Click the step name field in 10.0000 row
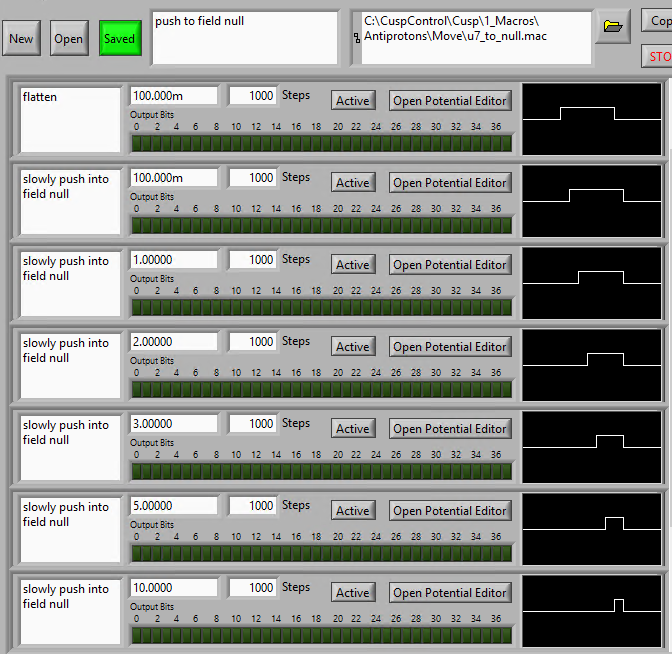Viewport: 672px width, 654px height. point(70,612)
